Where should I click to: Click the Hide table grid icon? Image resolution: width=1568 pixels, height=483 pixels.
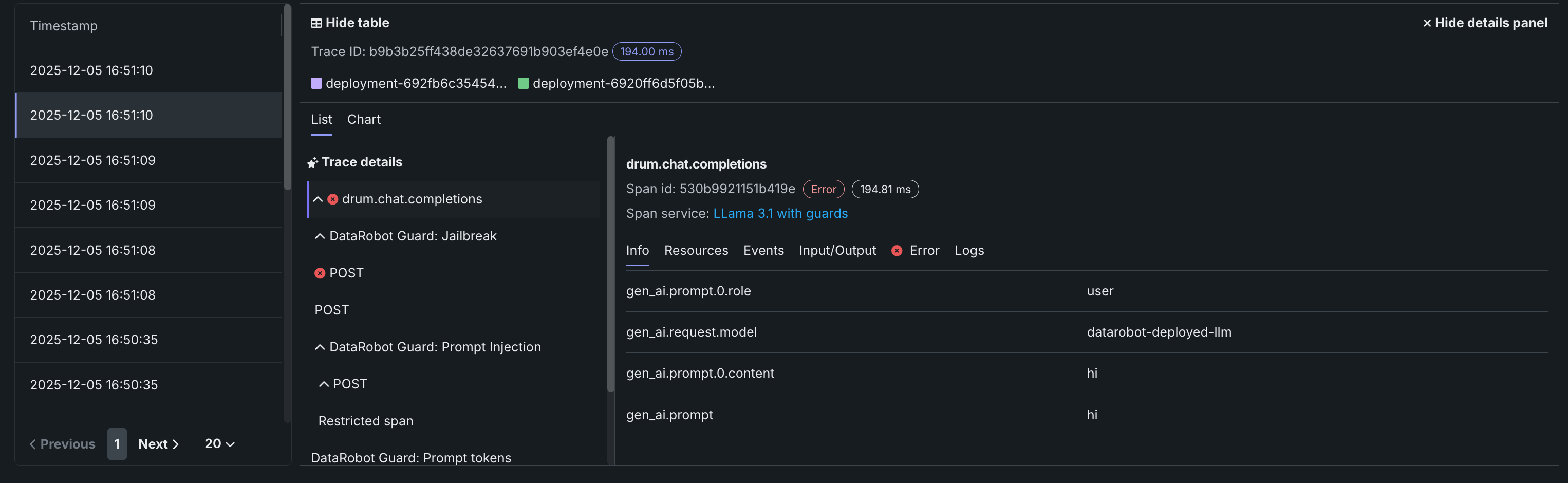point(316,23)
